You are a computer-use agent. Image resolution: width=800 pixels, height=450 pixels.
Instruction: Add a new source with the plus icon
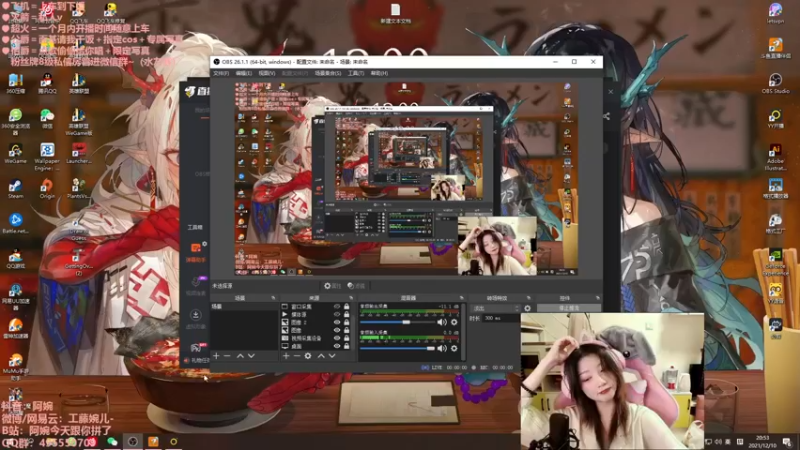point(286,356)
